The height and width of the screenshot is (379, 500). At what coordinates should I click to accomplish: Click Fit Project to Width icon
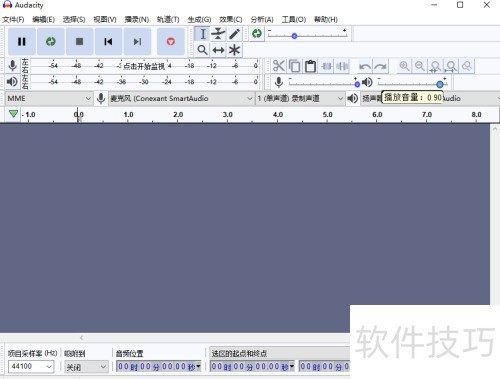coord(451,66)
